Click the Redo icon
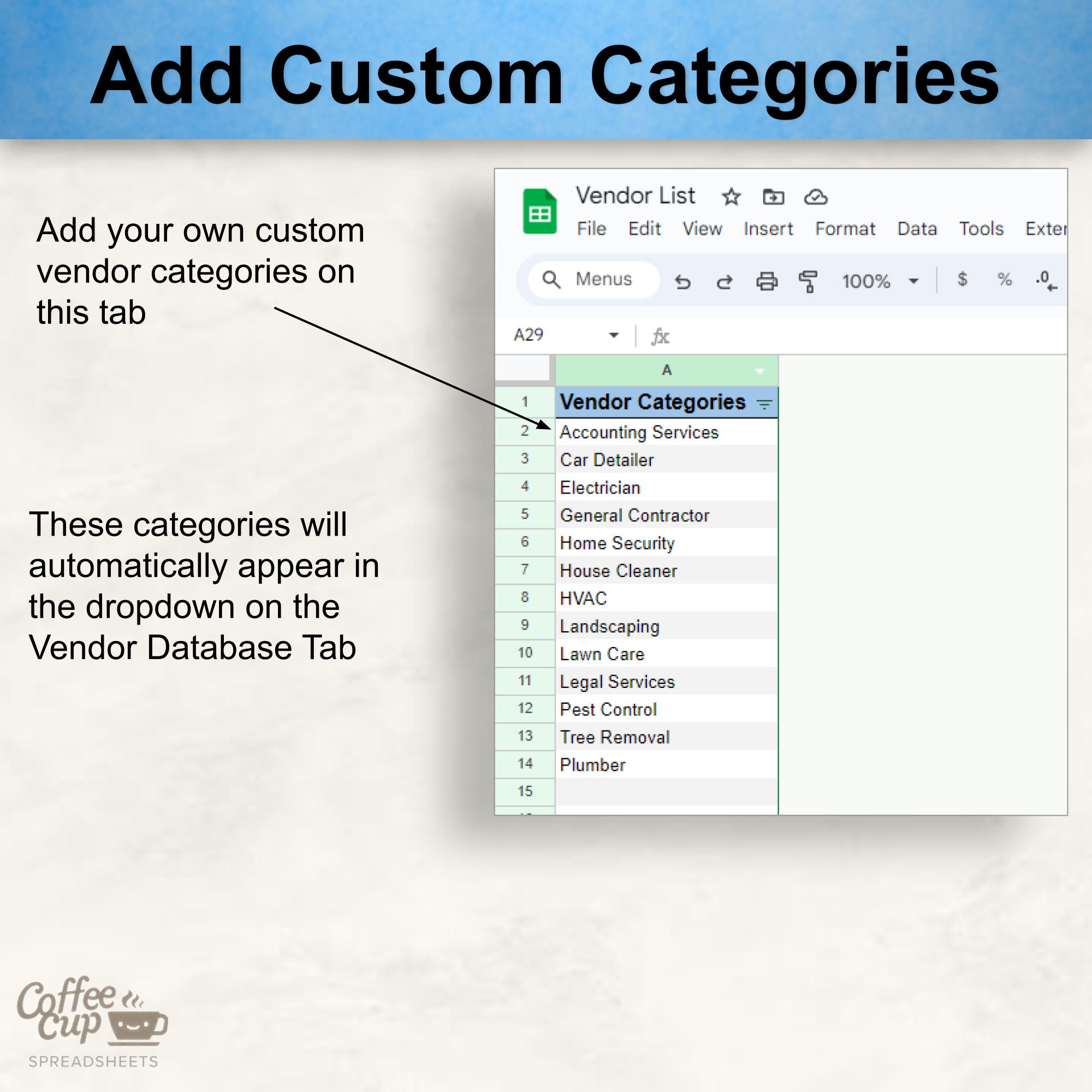 [x=724, y=281]
